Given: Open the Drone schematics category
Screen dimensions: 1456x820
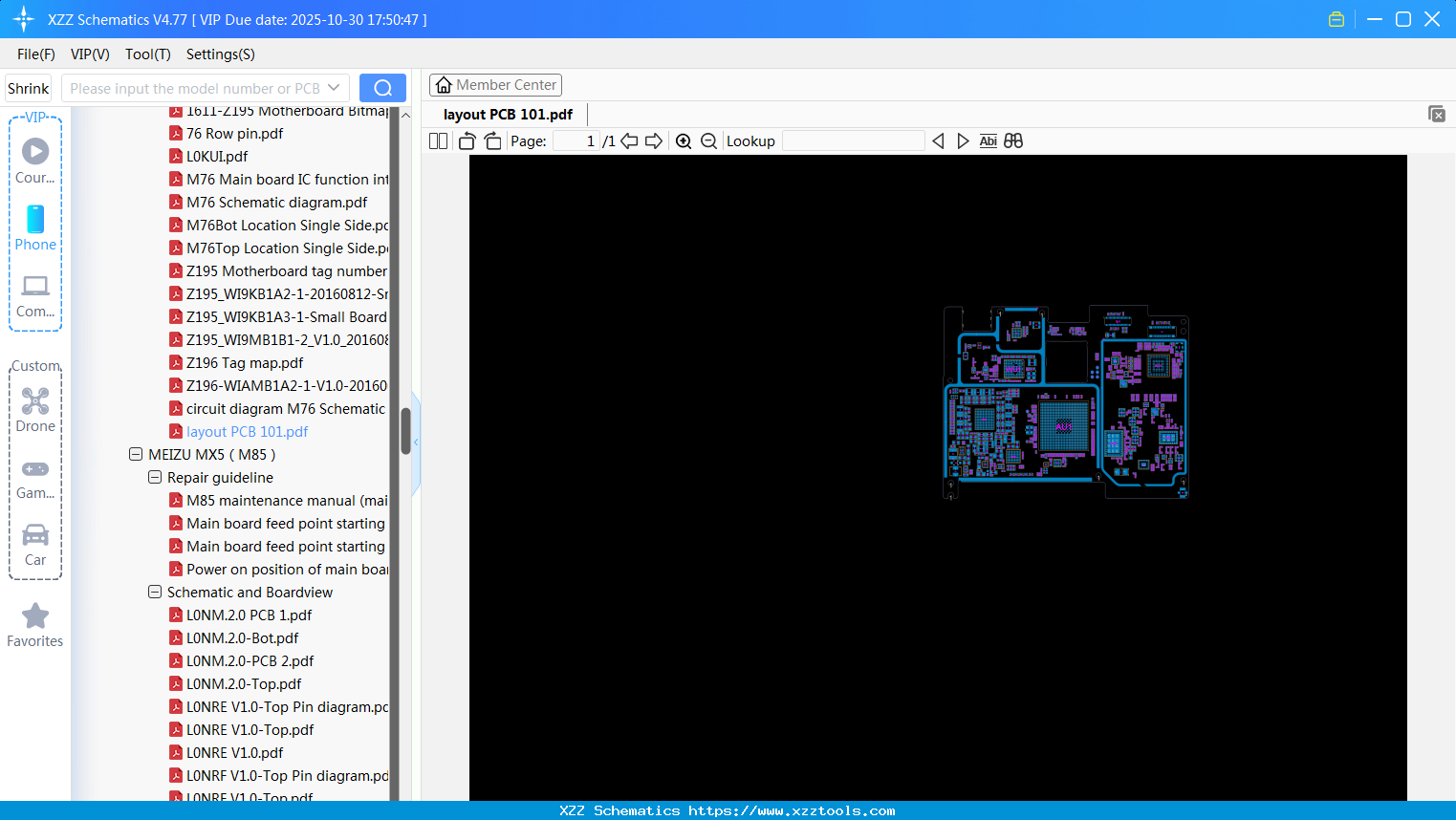Looking at the screenshot, I should click(x=34, y=408).
